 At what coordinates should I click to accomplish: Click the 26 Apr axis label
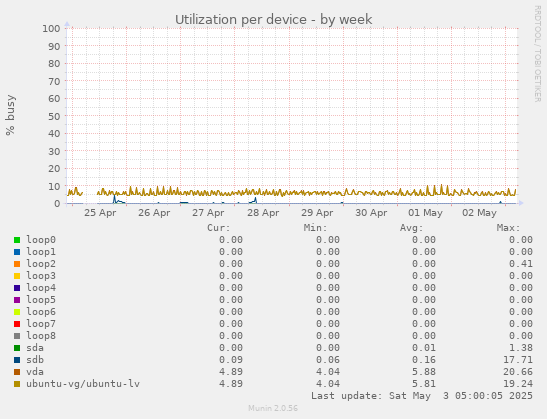[154, 213]
